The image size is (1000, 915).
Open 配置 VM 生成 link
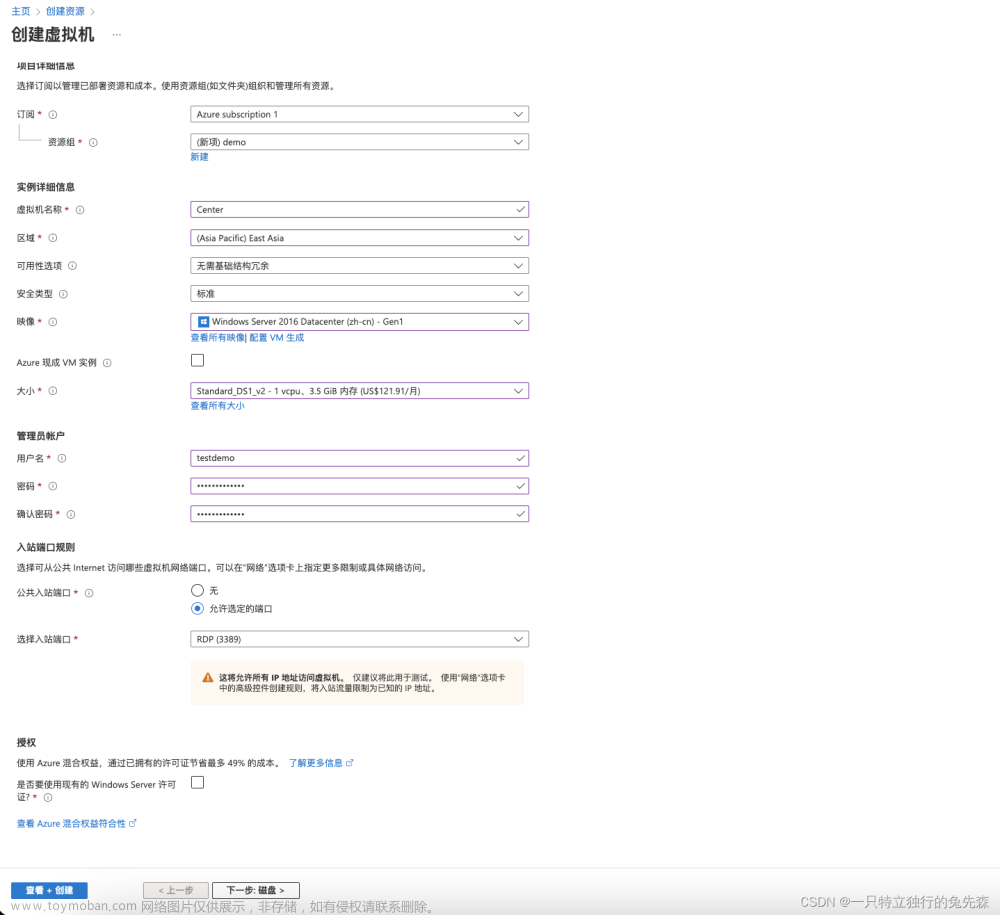coord(277,338)
